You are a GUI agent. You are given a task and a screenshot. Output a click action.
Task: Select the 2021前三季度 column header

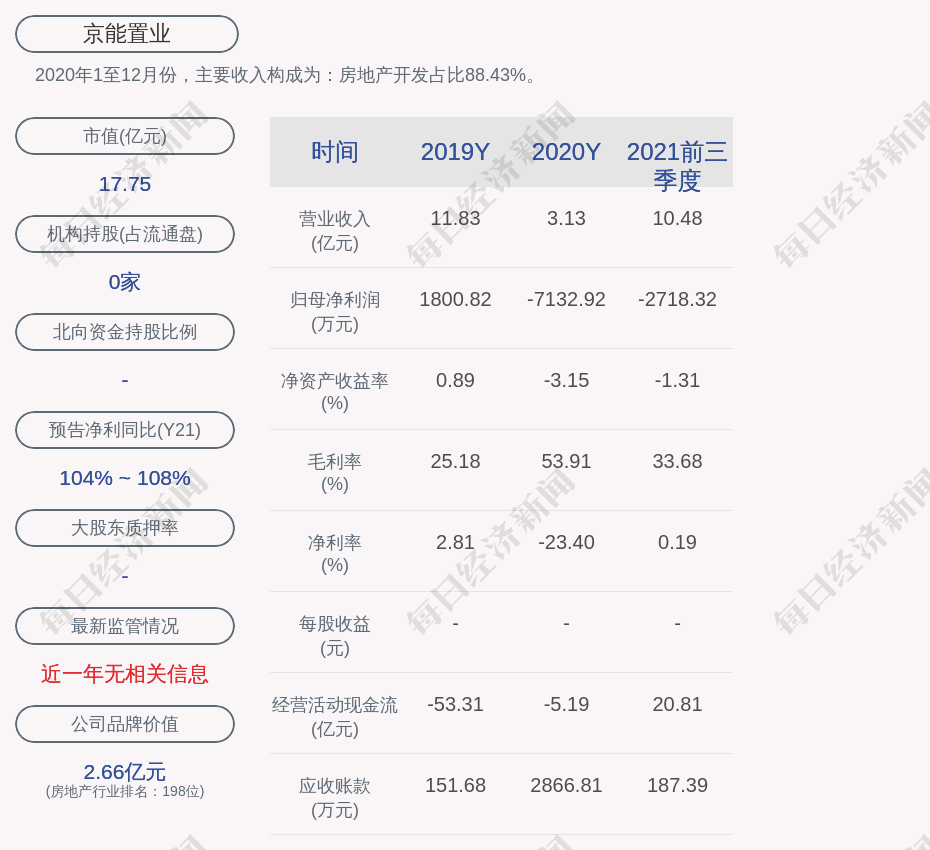click(x=677, y=166)
